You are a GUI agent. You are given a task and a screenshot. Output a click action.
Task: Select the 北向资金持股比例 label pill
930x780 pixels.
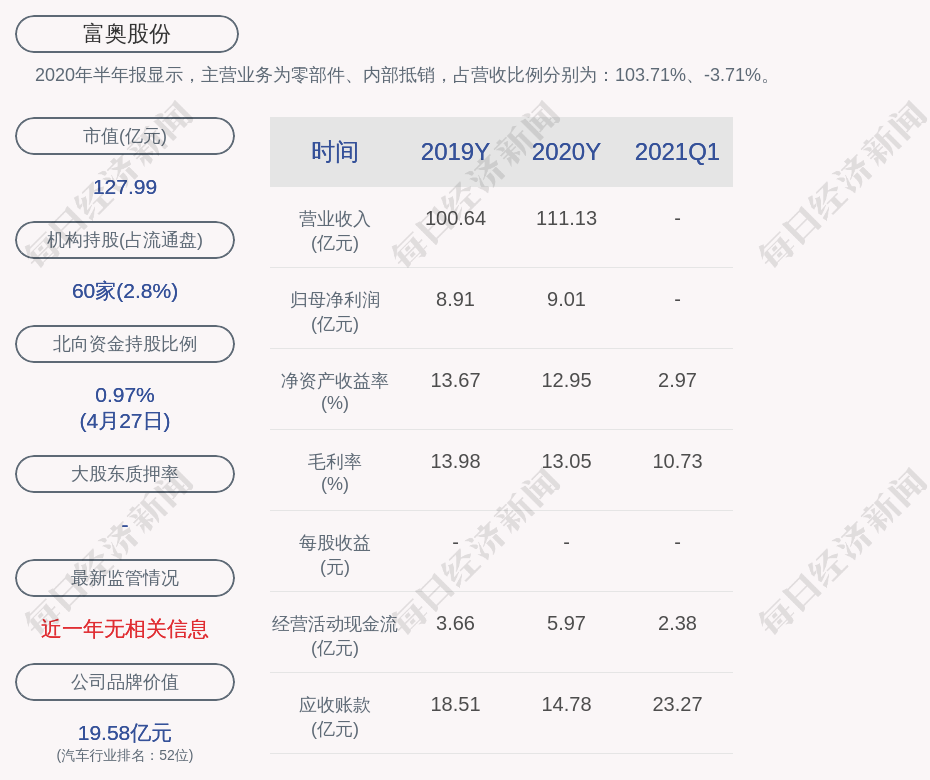tap(125, 343)
